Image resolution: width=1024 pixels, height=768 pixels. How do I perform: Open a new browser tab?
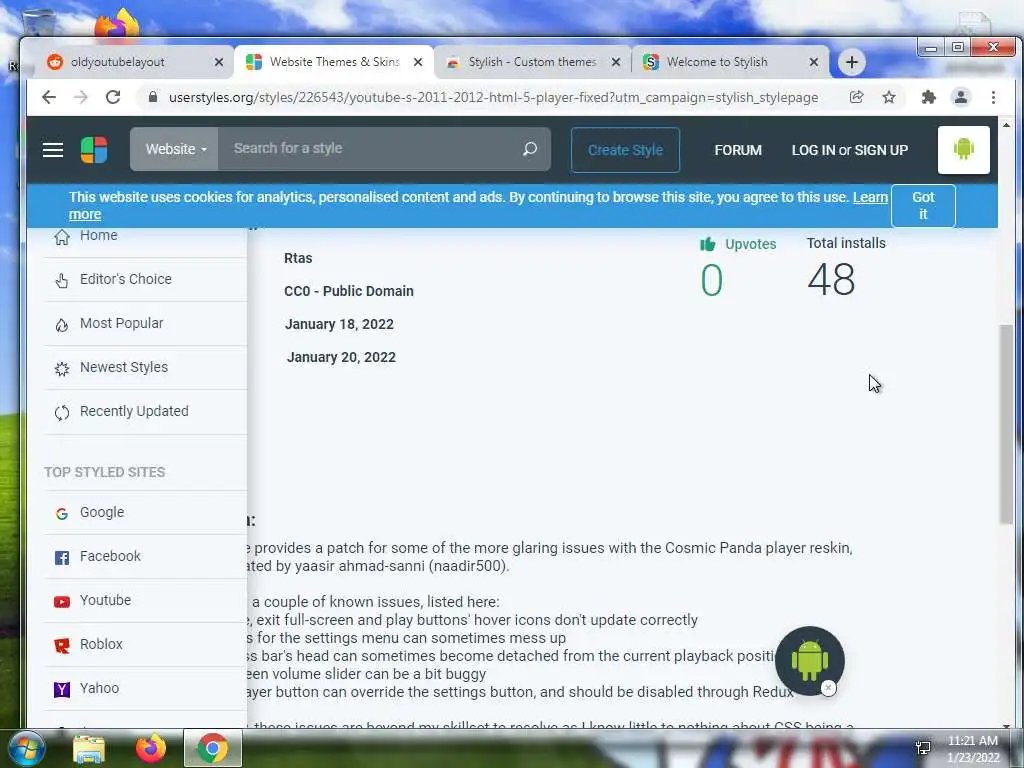point(851,62)
